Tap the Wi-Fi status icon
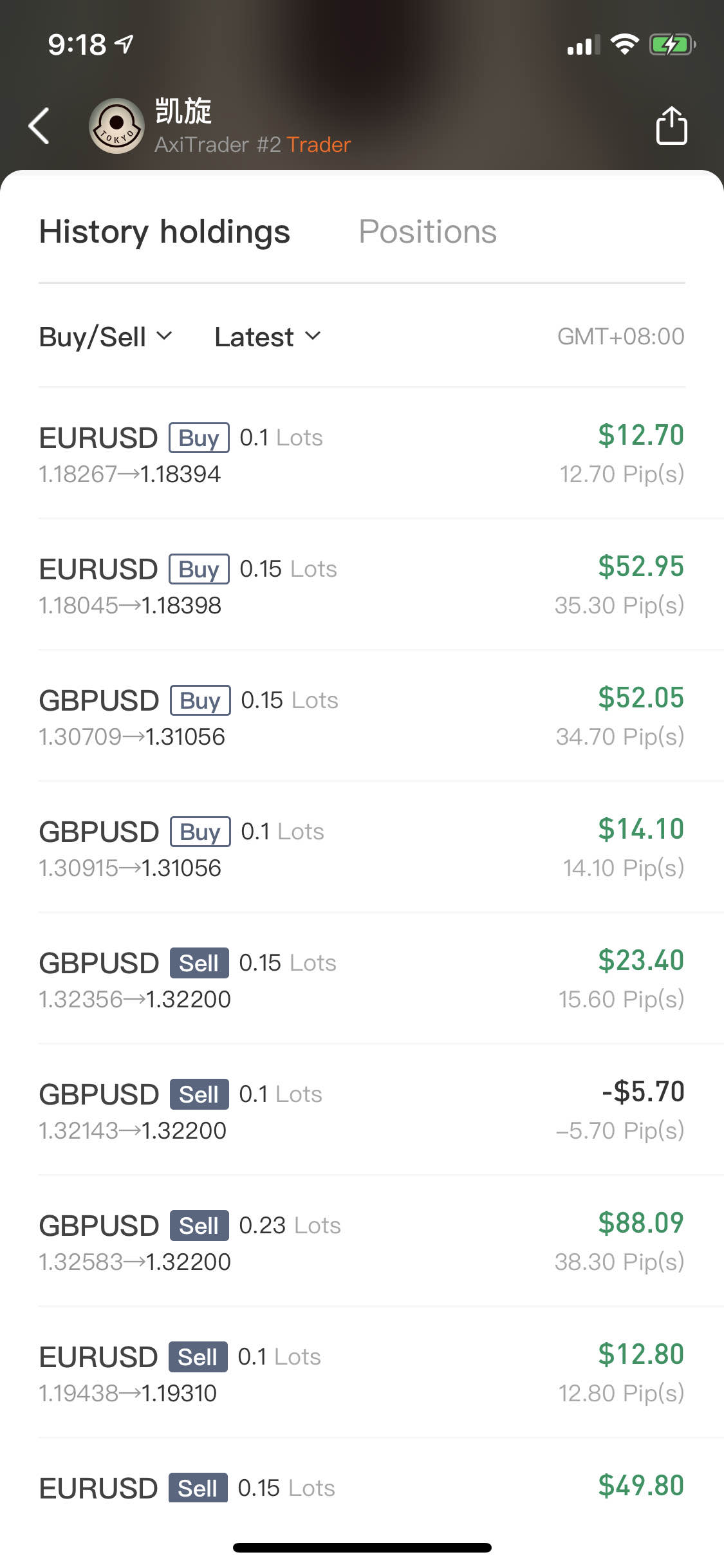Screen dimensions: 724x1568 pyautogui.click(x=624, y=44)
